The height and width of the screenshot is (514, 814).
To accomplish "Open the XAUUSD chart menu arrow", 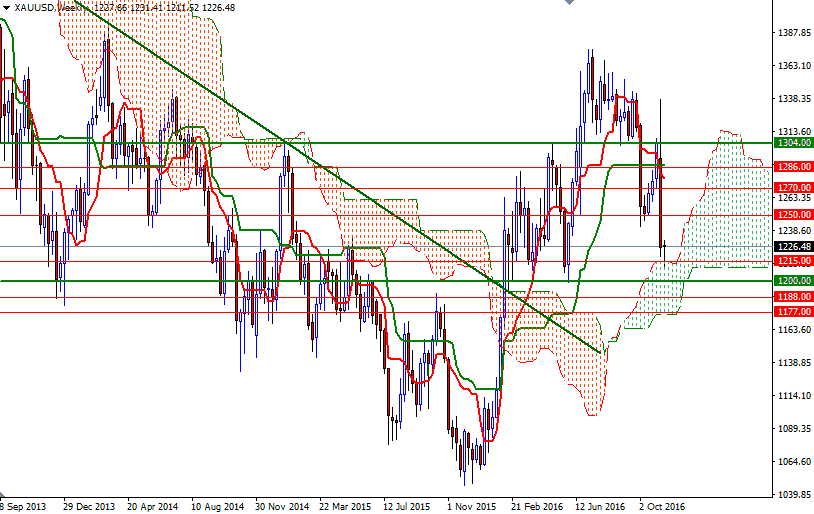I will click(6, 8).
